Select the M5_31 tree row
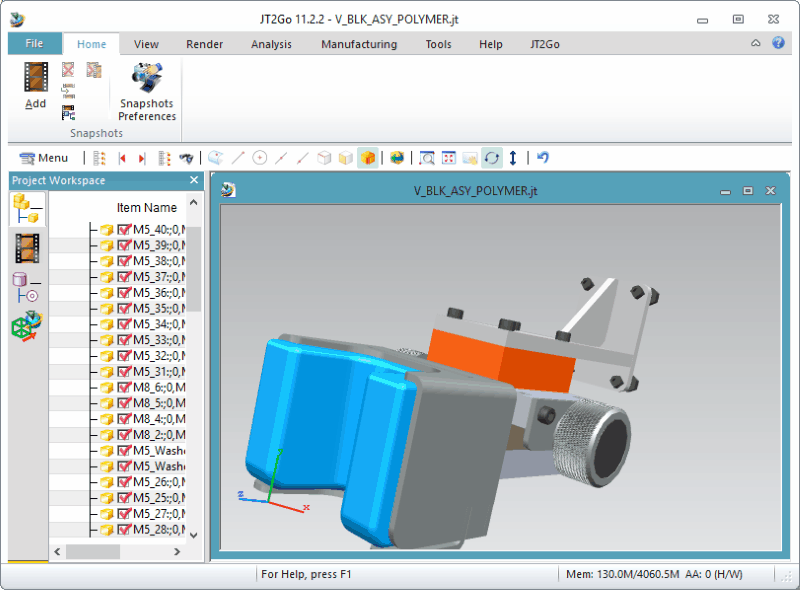Screen dimensions: 800x590 117,372
